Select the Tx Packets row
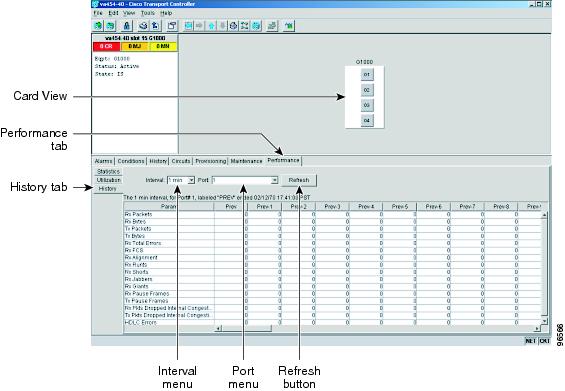This screenshot has width=565, height=391. pyautogui.click(x=332, y=229)
